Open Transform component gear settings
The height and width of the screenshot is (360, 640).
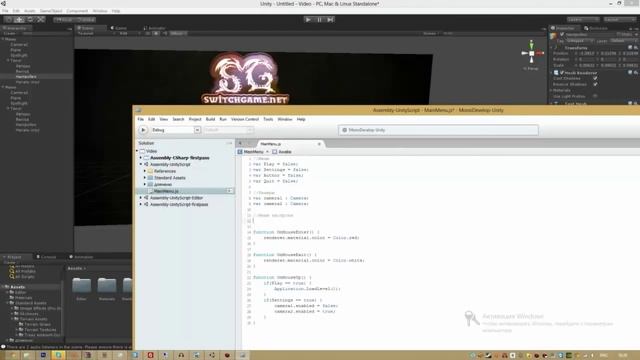click(636, 48)
